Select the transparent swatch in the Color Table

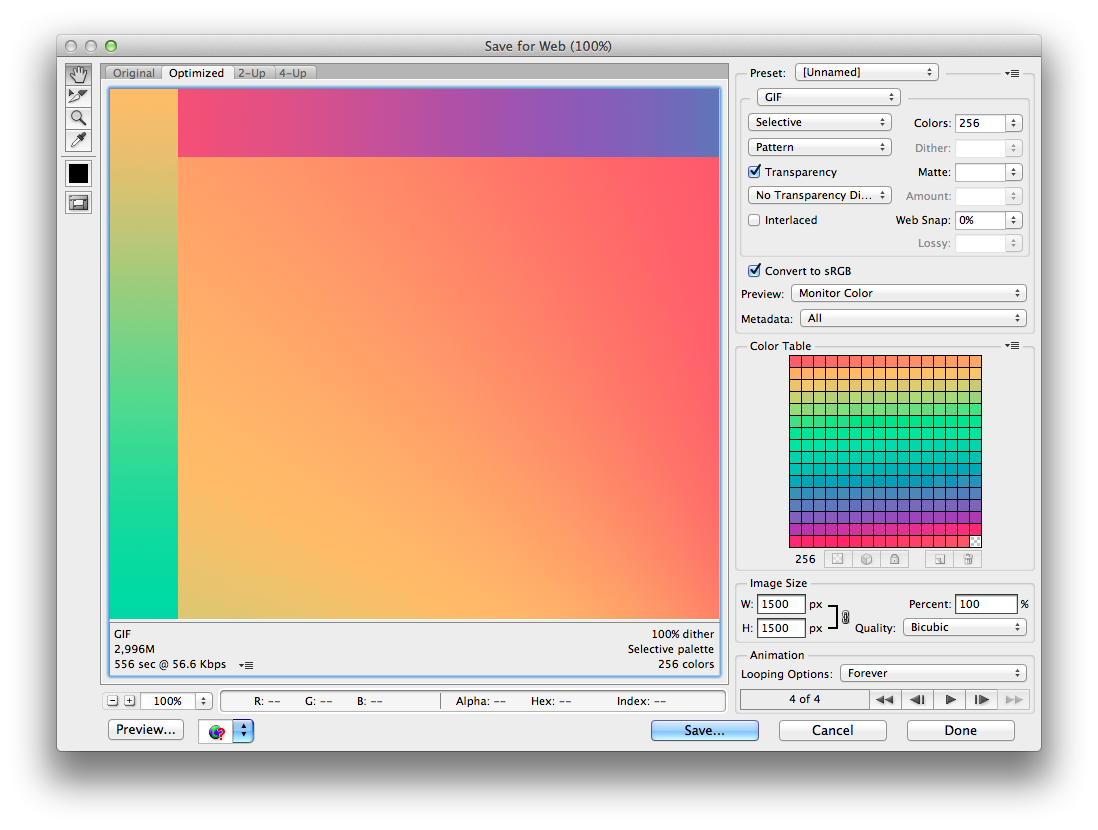tap(975, 541)
